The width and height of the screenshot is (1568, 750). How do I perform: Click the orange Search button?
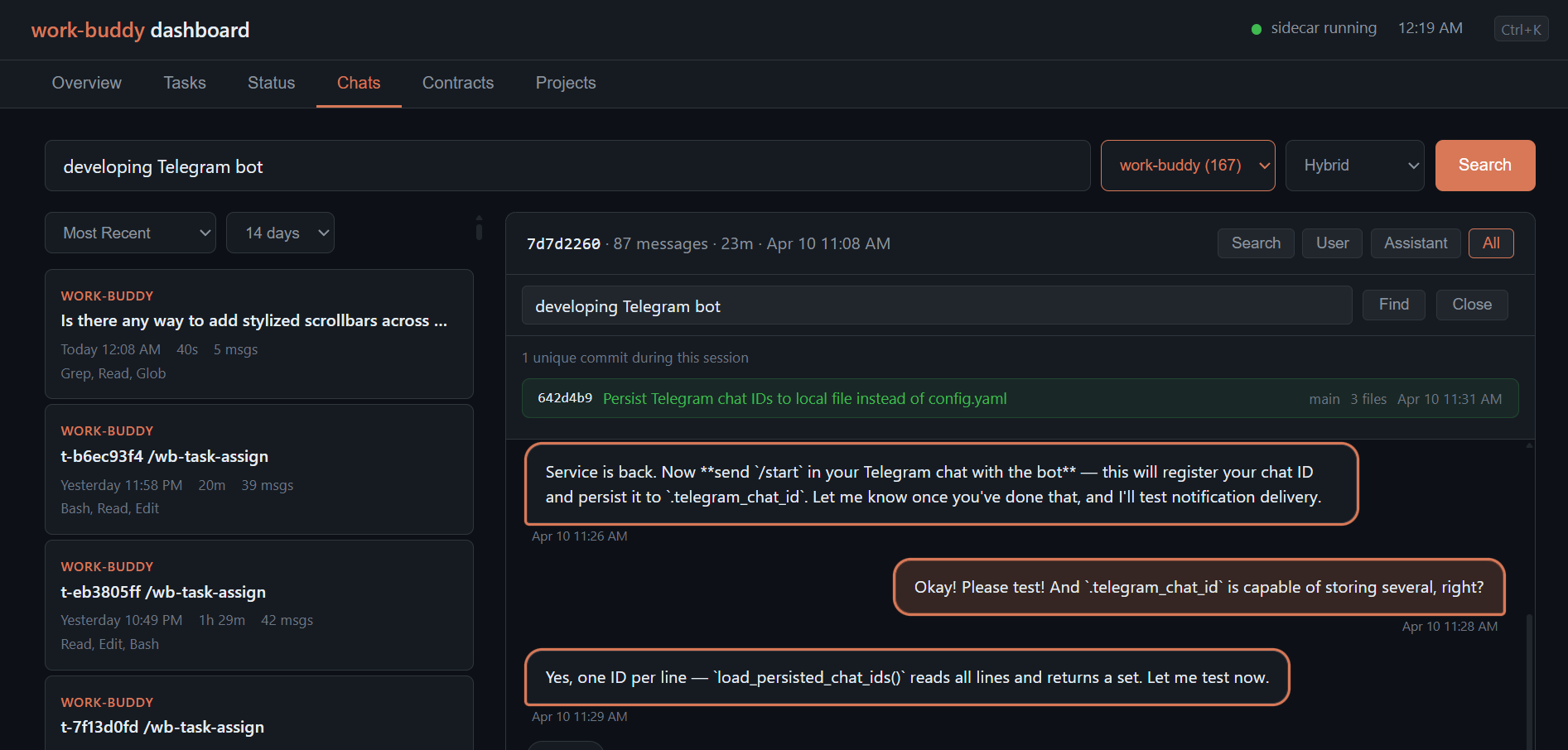pyautogui.click(x=1485, y=166)
